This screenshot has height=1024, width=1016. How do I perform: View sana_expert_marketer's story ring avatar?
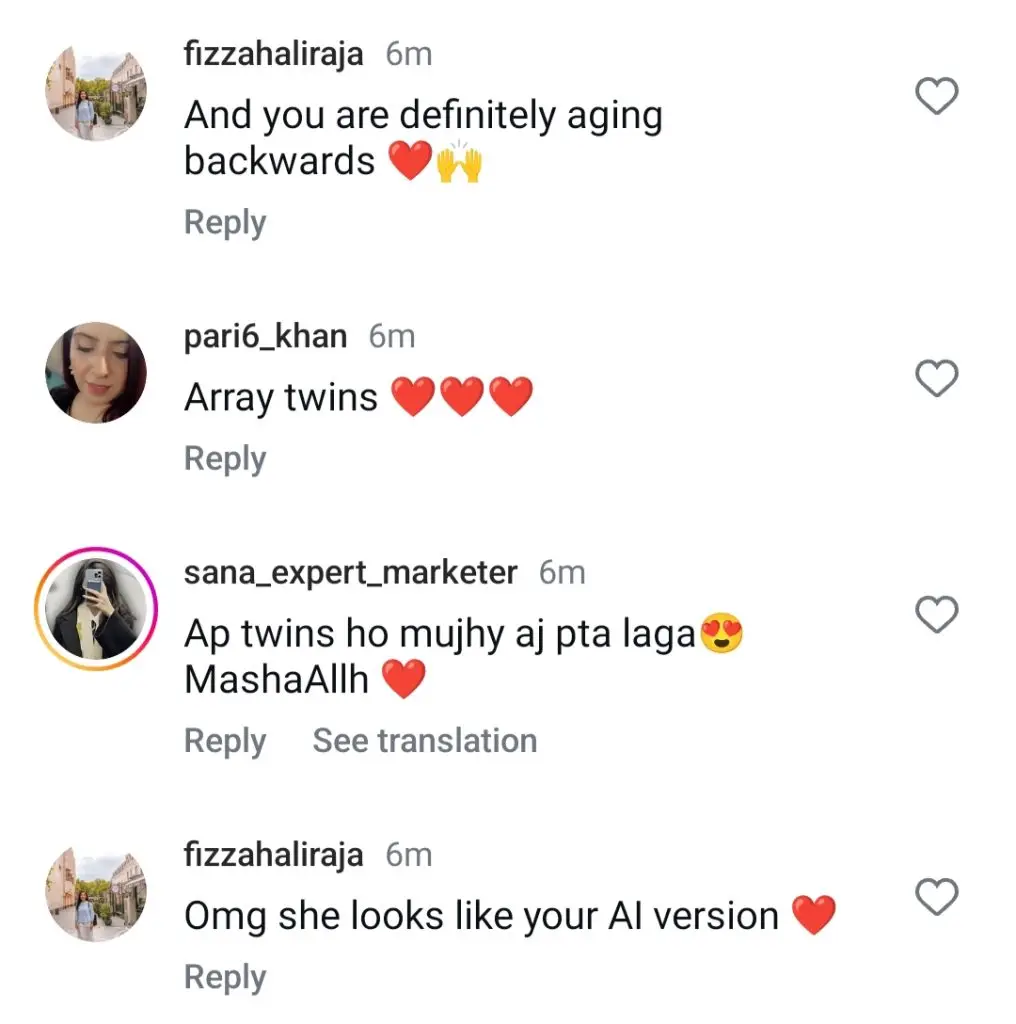pyautogui.click(x=96, y=608)
